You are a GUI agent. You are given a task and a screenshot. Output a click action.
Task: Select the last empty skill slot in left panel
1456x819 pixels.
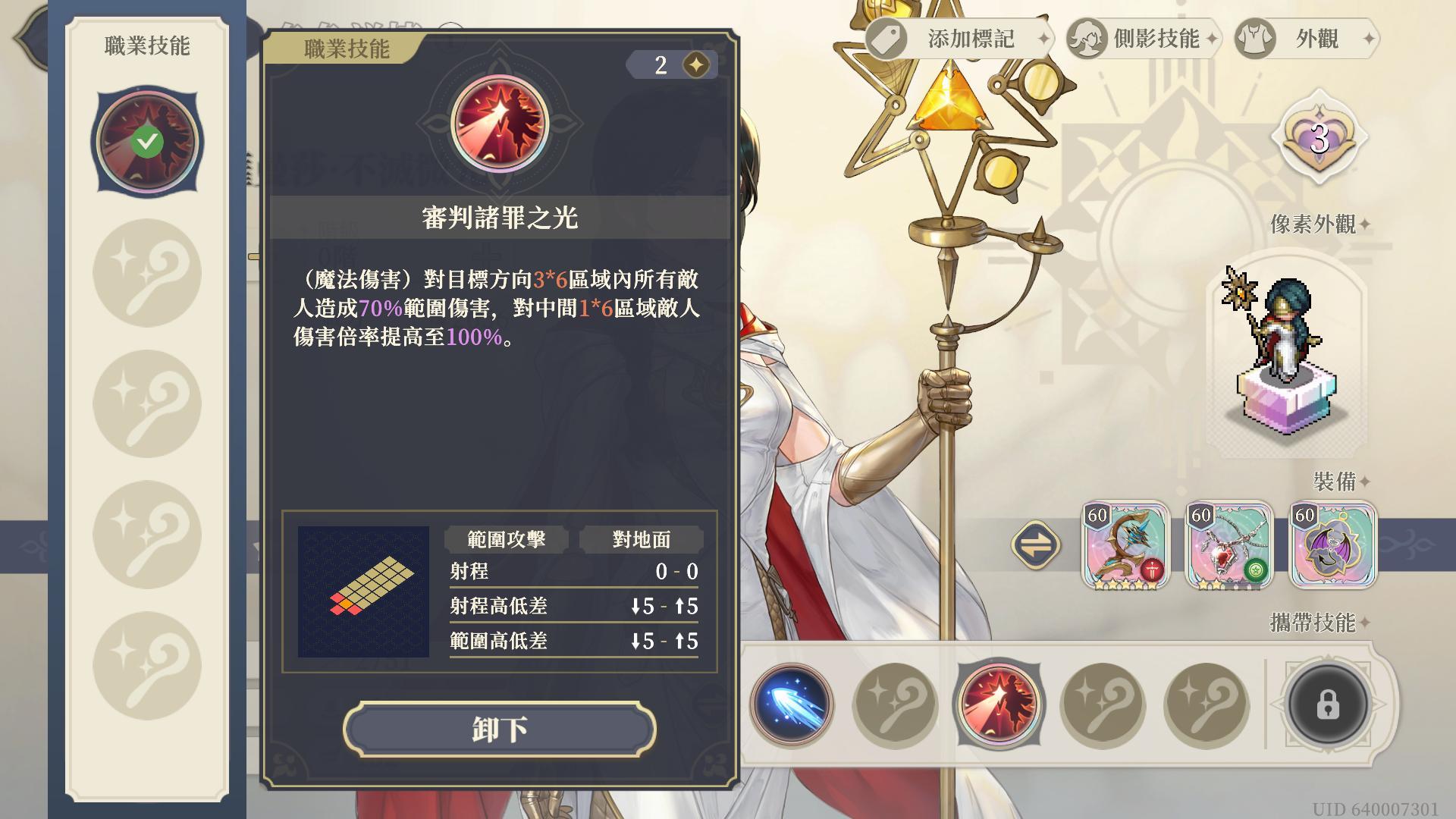(x=147, y=665)
